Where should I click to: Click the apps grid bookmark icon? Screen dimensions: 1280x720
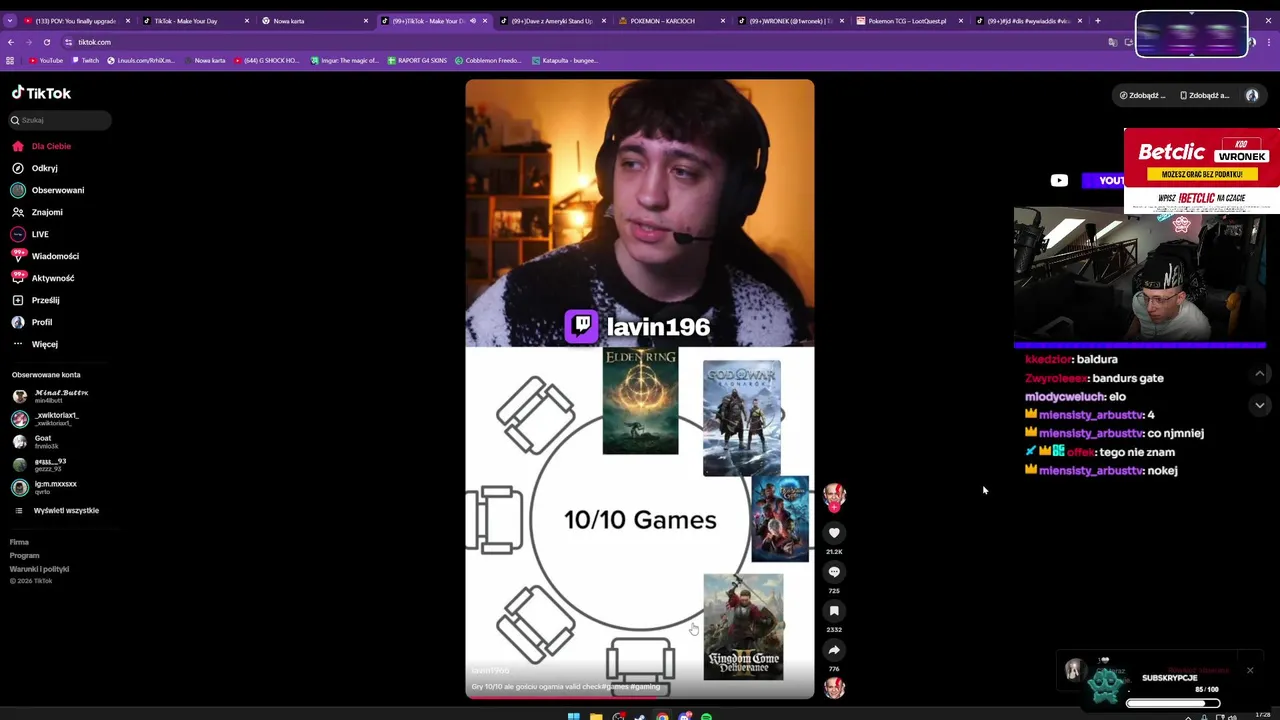click(11, 60)
